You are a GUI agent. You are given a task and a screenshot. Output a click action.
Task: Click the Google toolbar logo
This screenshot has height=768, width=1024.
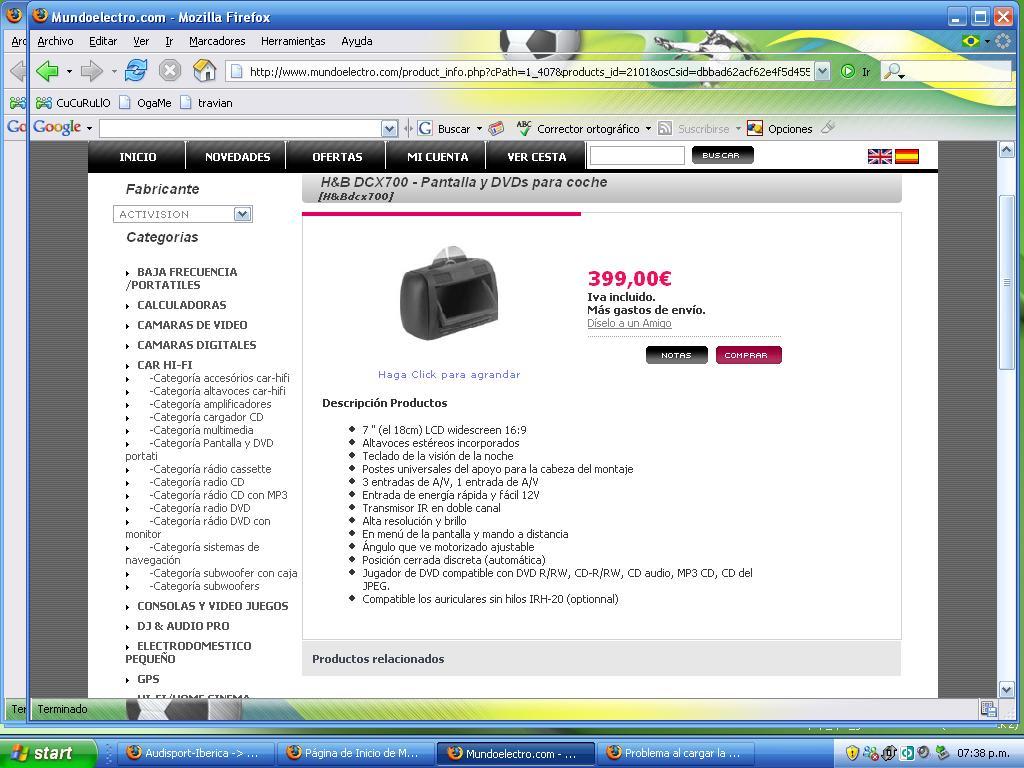click(x=57, y=127)
